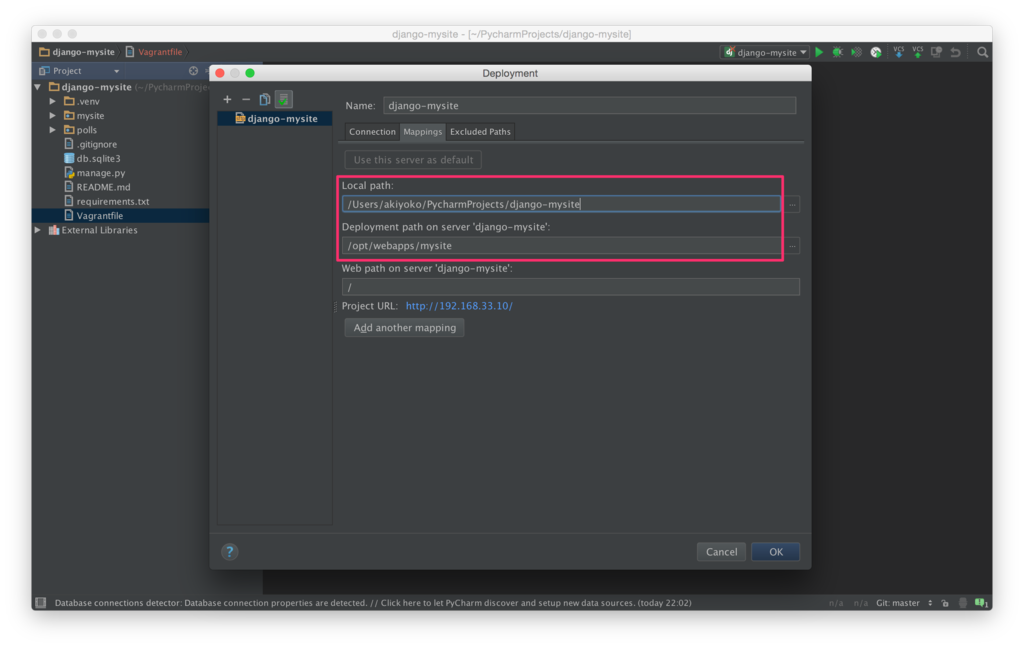Add a new server with plus icon
This screenshot has width=1024, height=648.
point(227,99)
